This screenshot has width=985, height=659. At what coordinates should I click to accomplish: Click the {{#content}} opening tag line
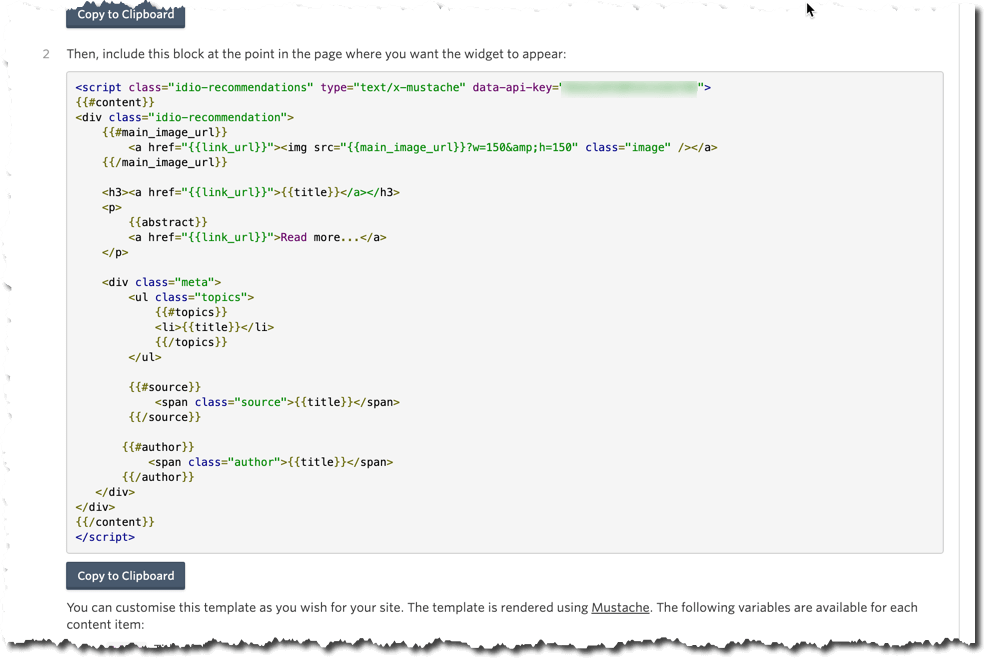[115, 103]
